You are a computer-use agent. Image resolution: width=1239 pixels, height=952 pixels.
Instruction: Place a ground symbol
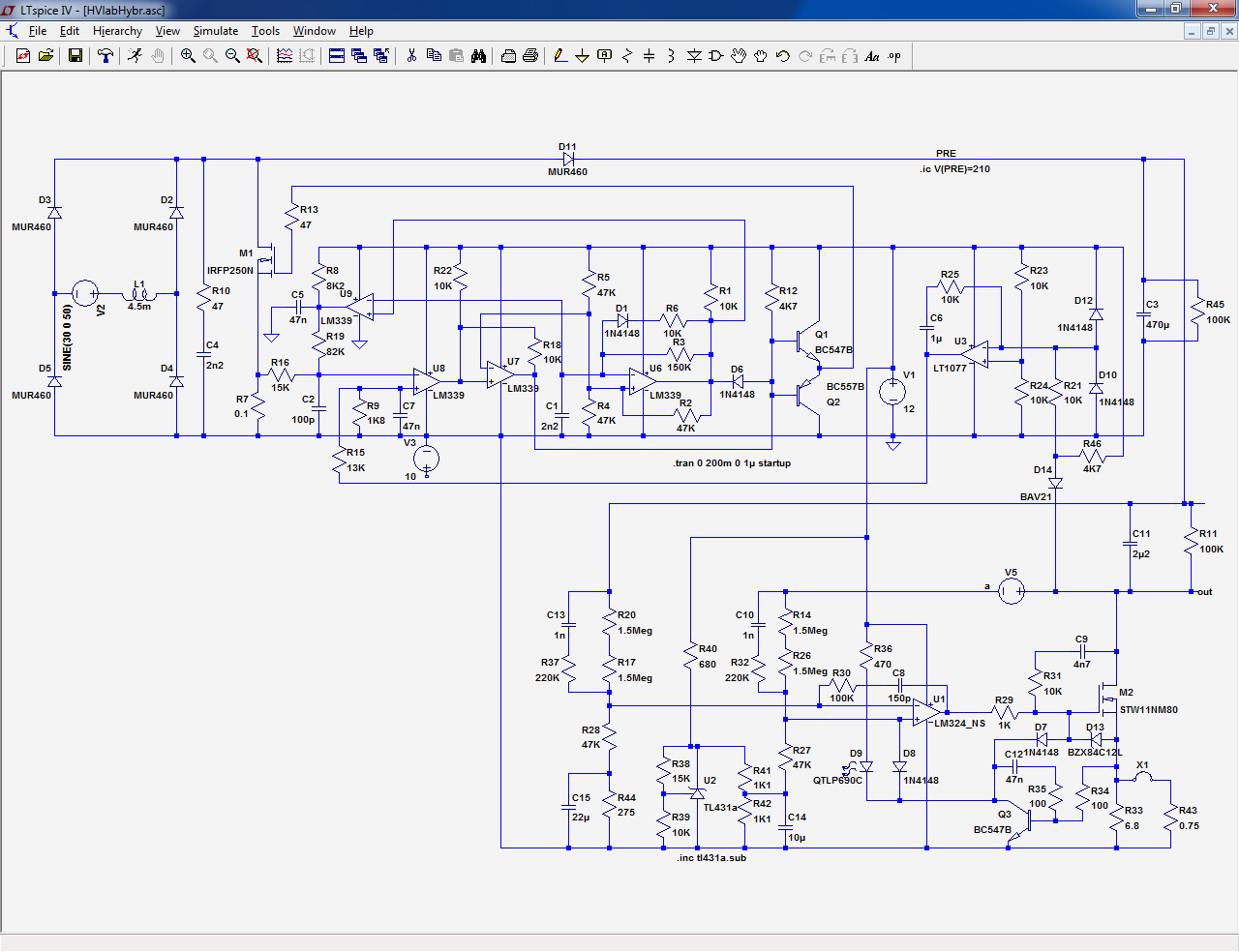pos(583,56)
